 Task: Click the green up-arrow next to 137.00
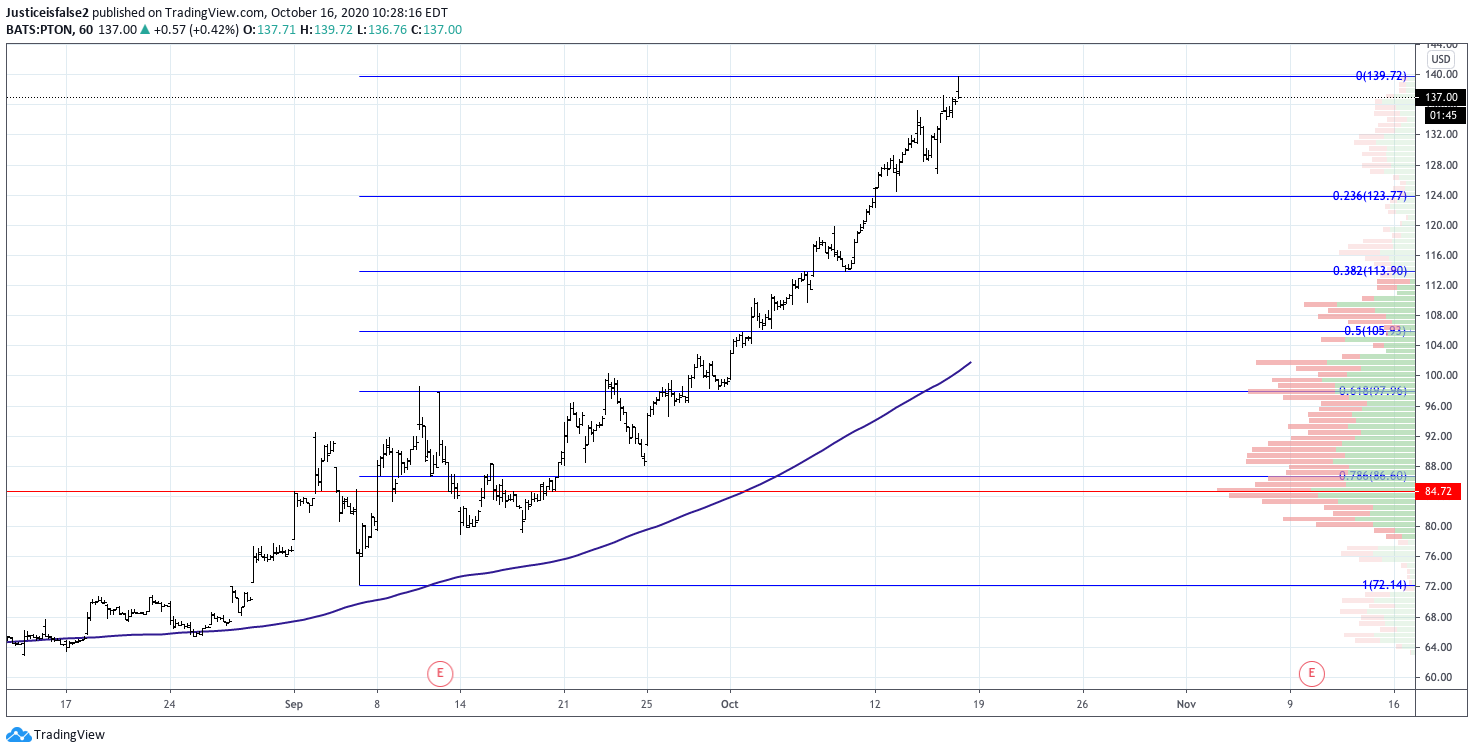pyautogui.click(x=145, y=30)
